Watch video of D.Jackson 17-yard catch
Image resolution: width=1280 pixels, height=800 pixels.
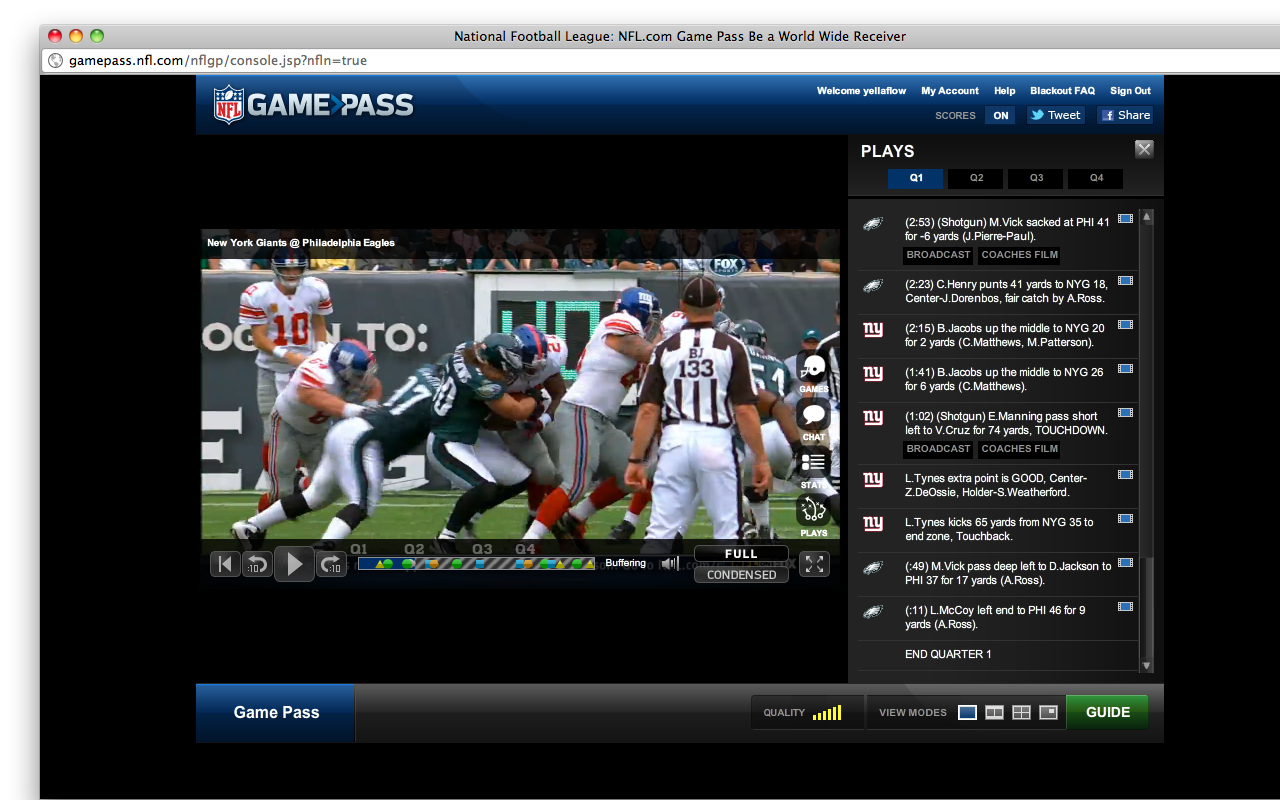coord(1125,563)
